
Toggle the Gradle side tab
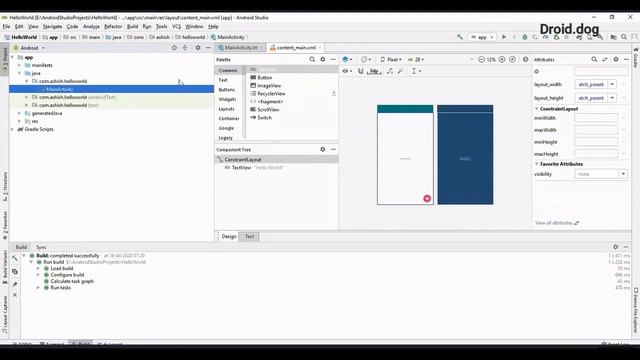tap(636, 58)
